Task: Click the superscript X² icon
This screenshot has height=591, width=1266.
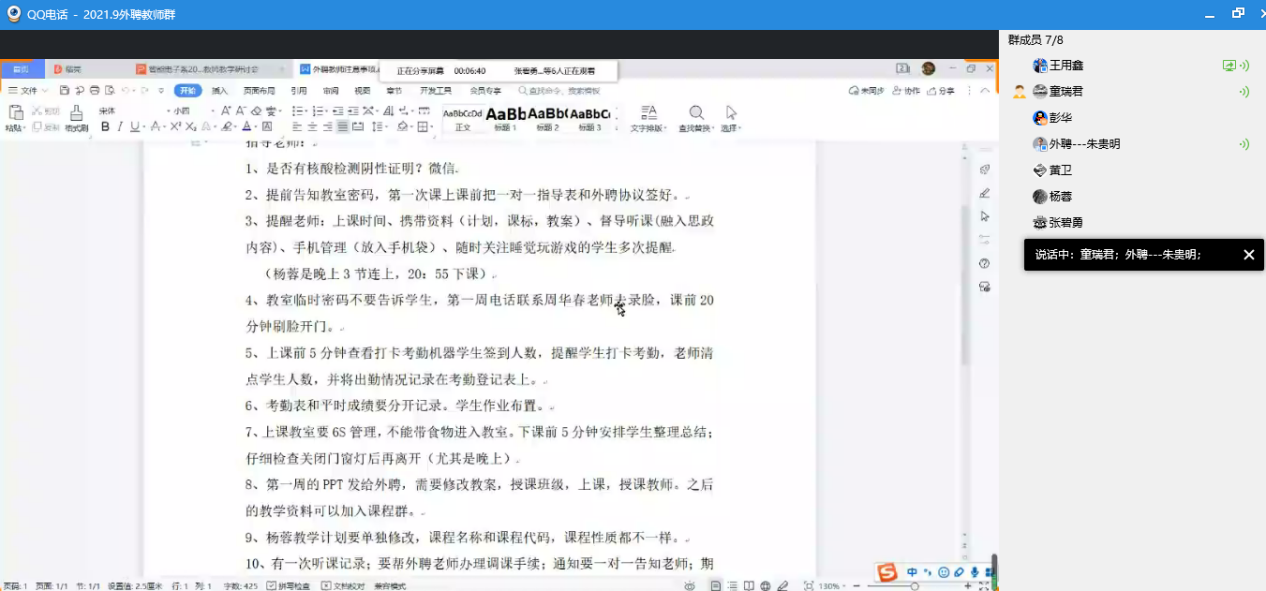Action: pyautogui.click(x=176, y=127)
